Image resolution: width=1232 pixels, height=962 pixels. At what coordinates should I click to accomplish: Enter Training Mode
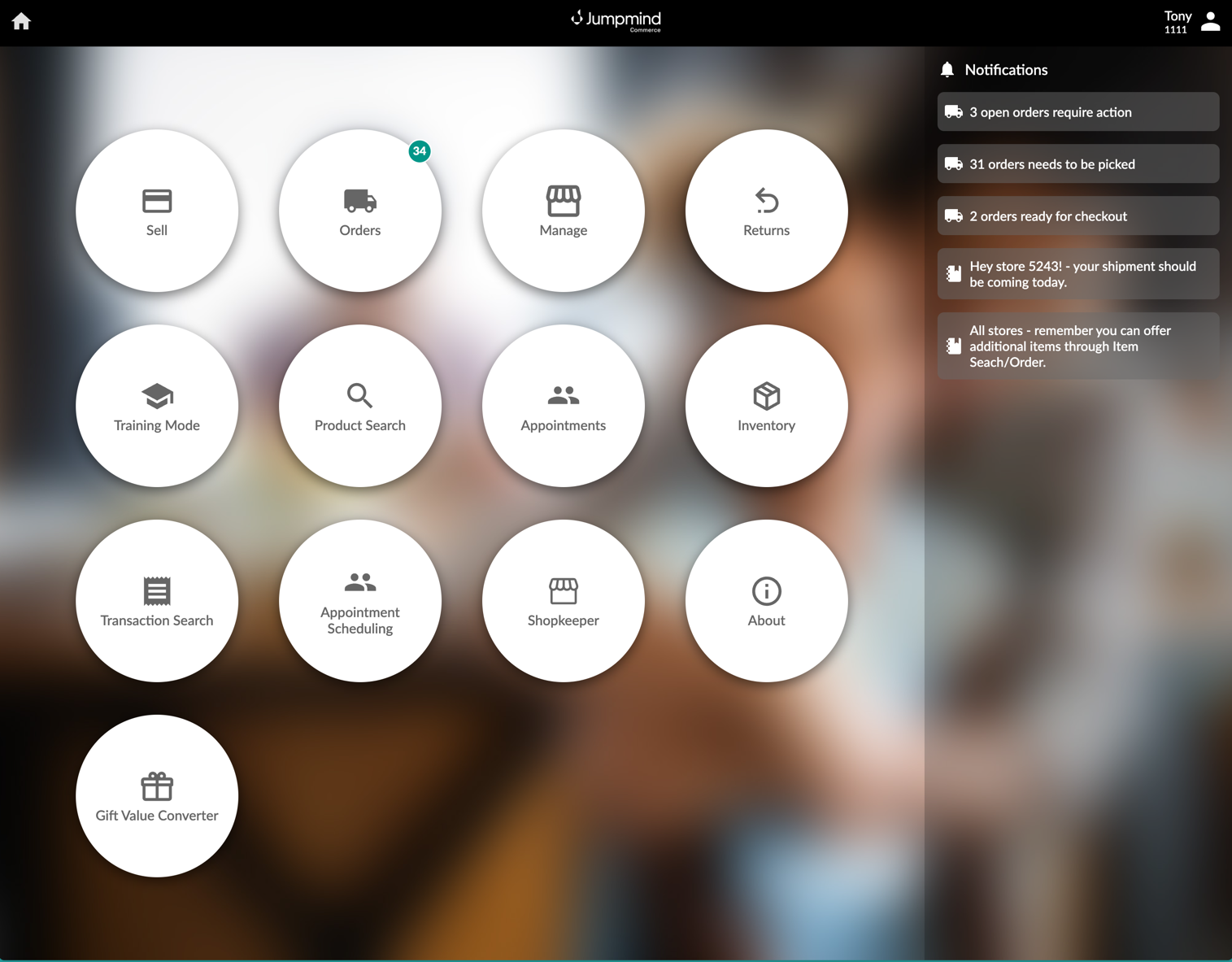[157, 406]
